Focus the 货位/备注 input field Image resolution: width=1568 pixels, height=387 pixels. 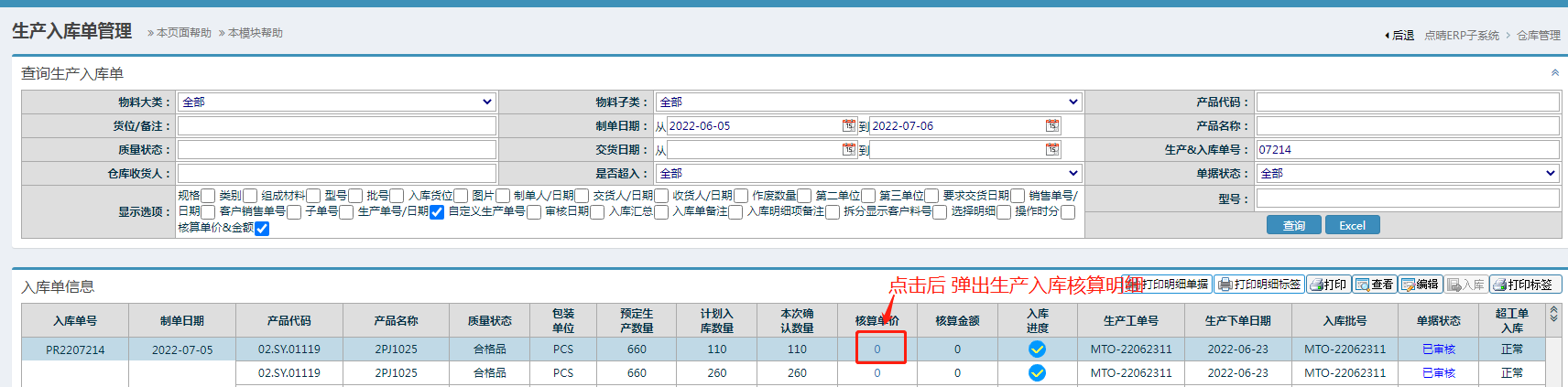point(337,125)
